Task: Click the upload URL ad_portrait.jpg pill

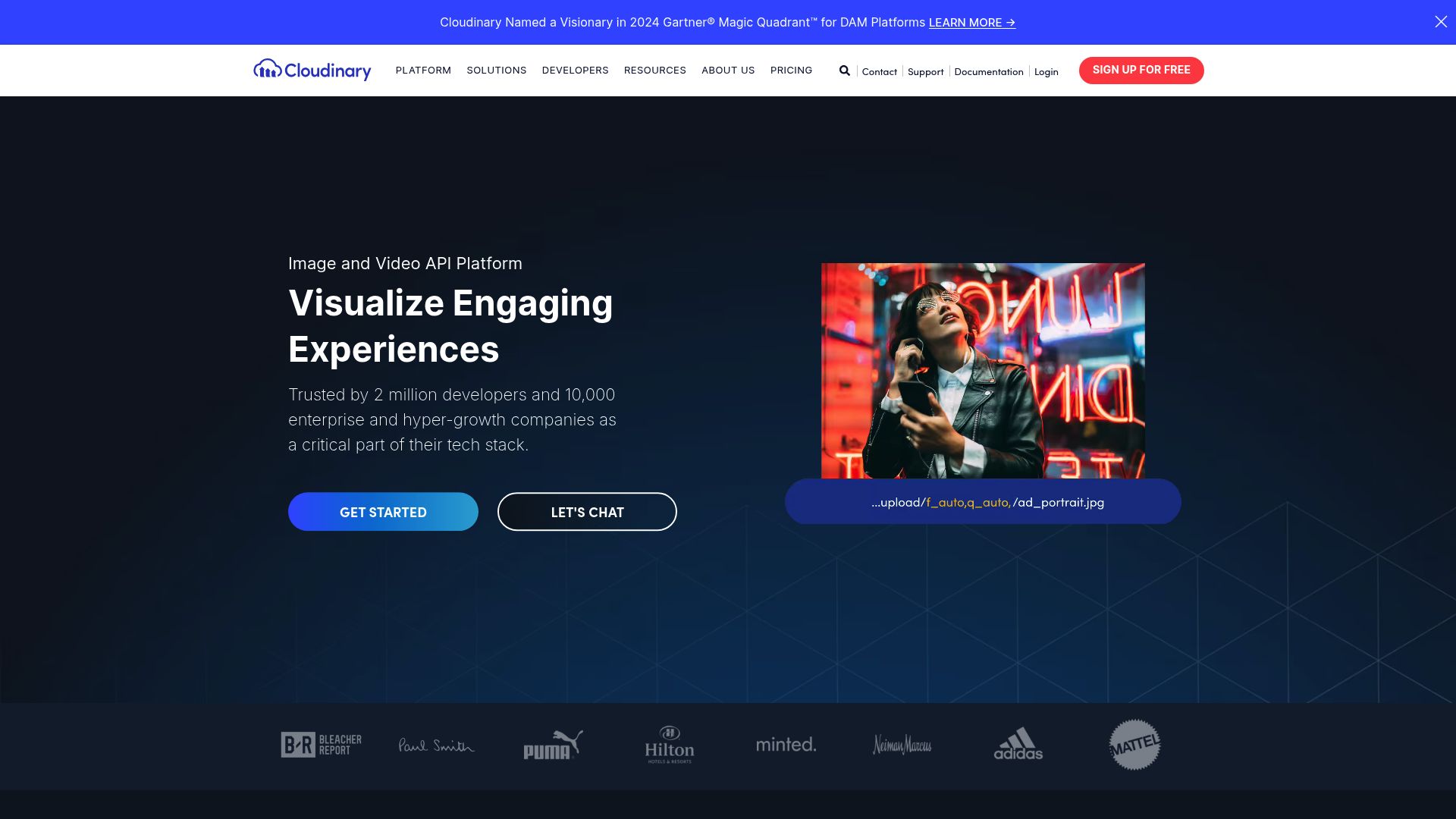Action: pyautogui.click(x=983, y=501)
